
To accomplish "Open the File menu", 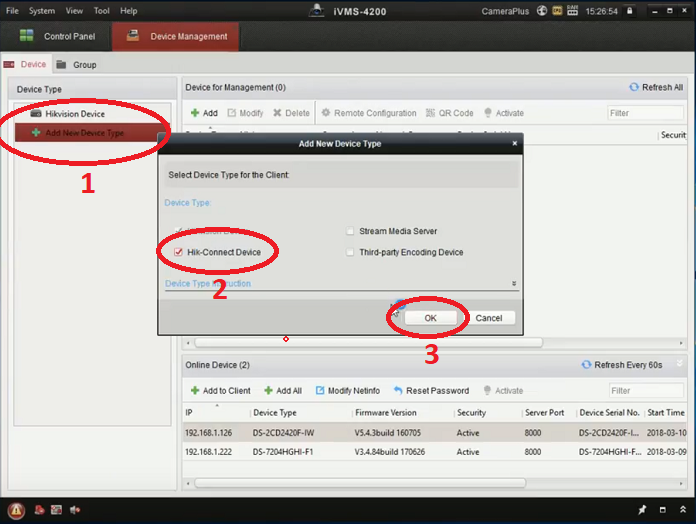I will click(x=12, y=11).
